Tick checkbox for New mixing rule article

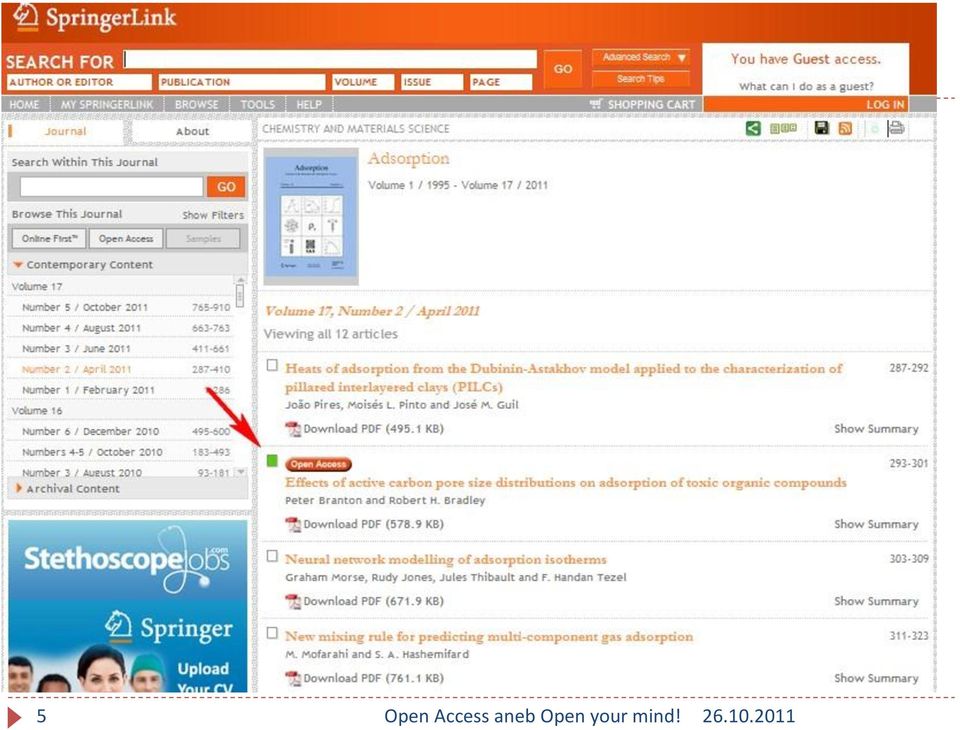[x=272, y=633]
